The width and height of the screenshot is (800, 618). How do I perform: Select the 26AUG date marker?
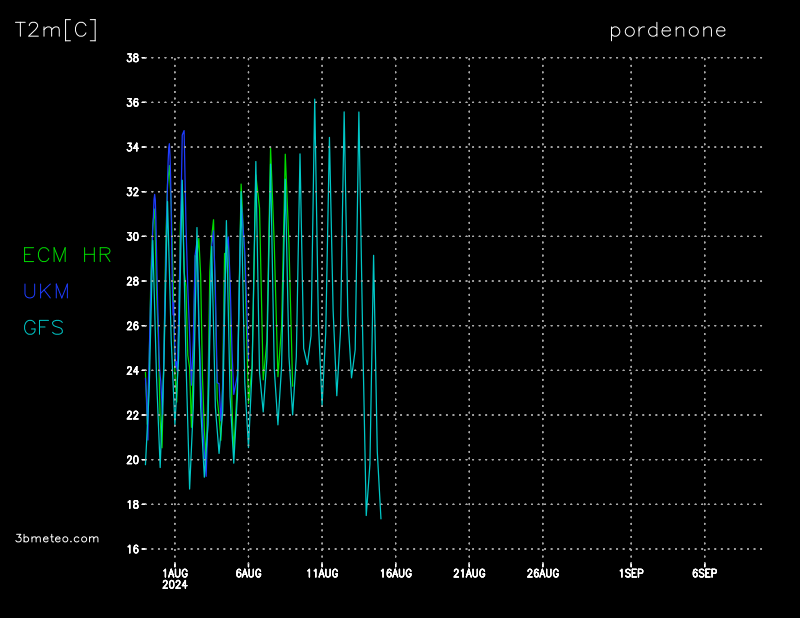point(543,573)
